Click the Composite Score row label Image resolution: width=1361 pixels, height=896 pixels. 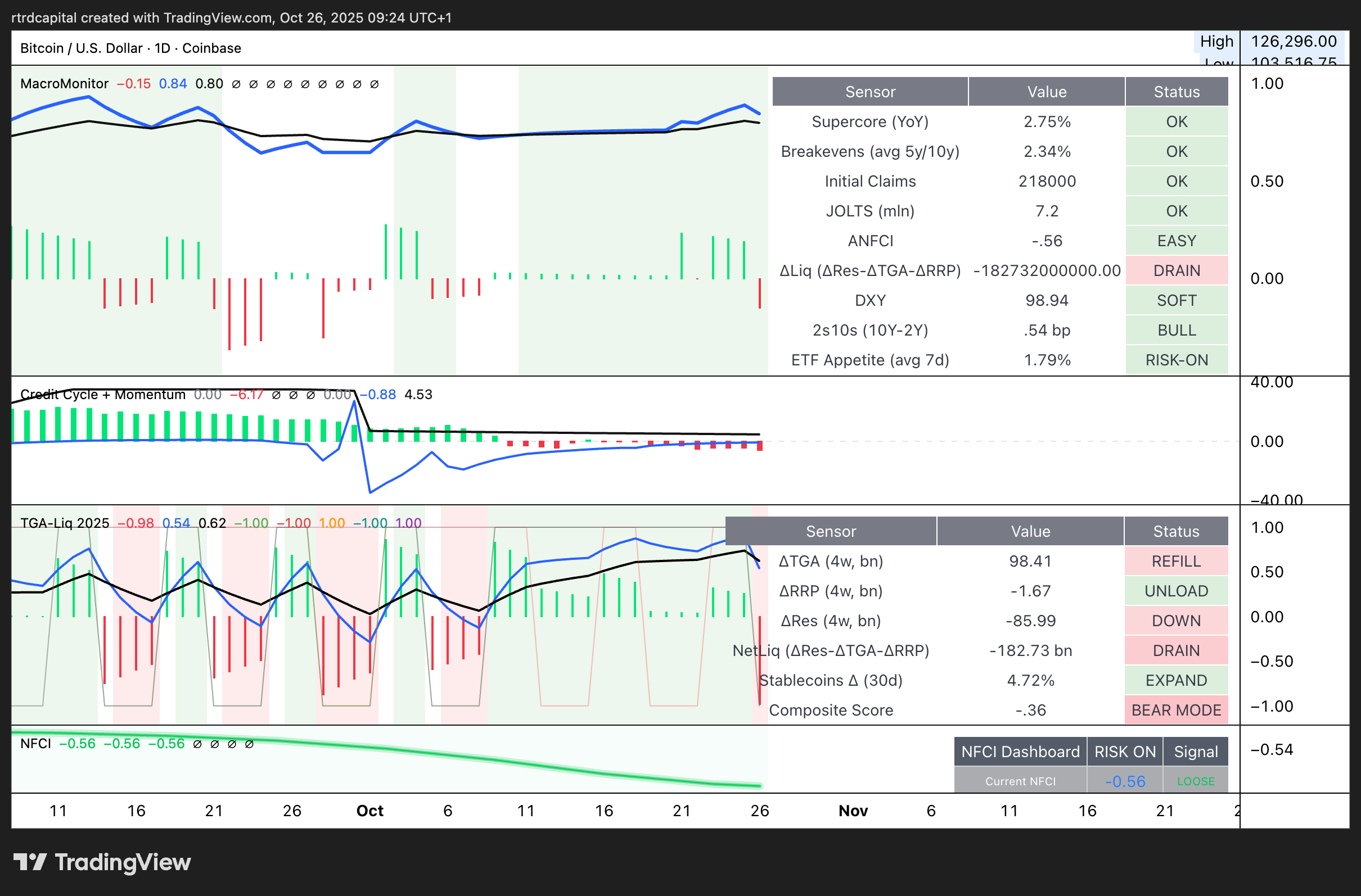click(830, 711)
